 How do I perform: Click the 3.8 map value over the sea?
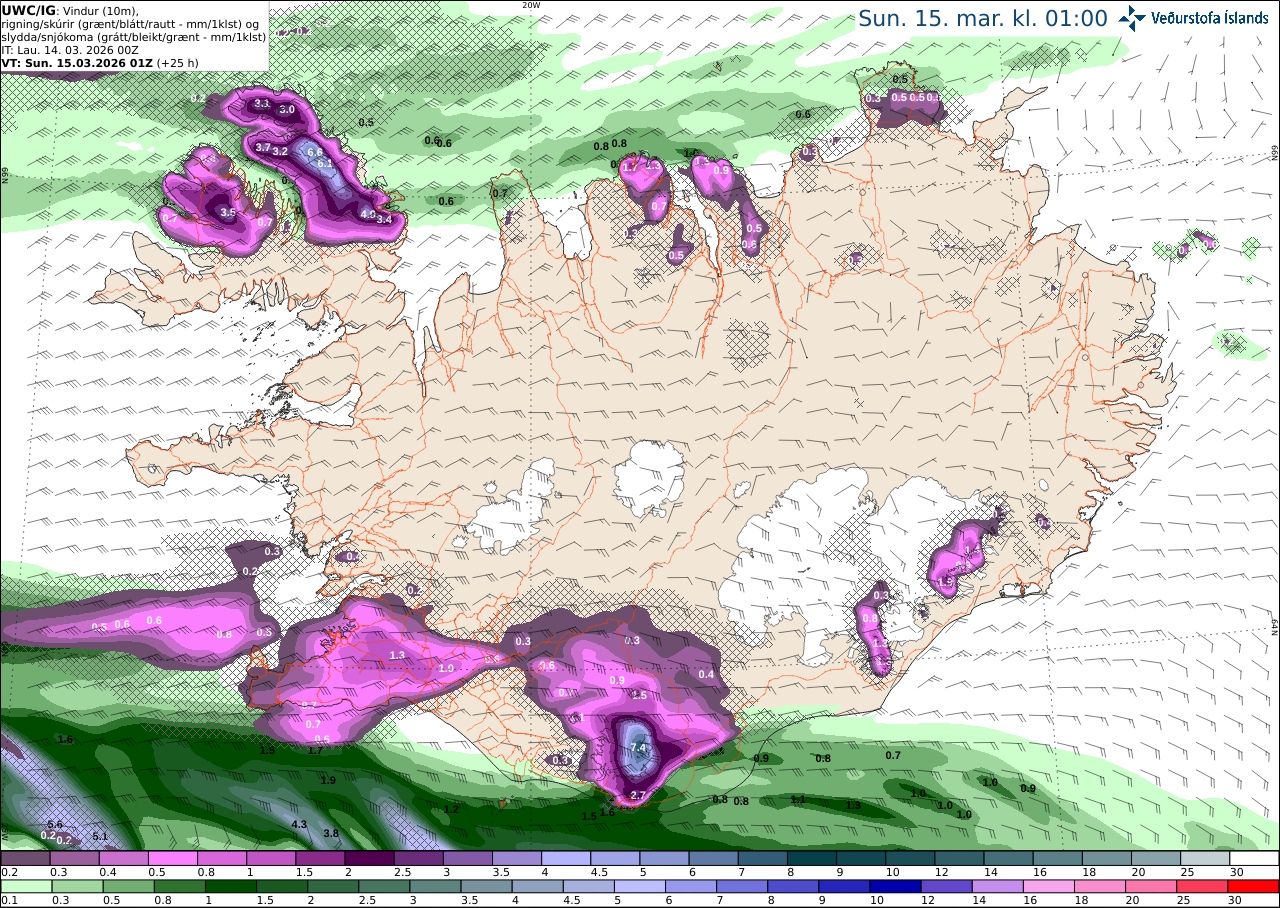pyautogui.click(x=331, y=833)
